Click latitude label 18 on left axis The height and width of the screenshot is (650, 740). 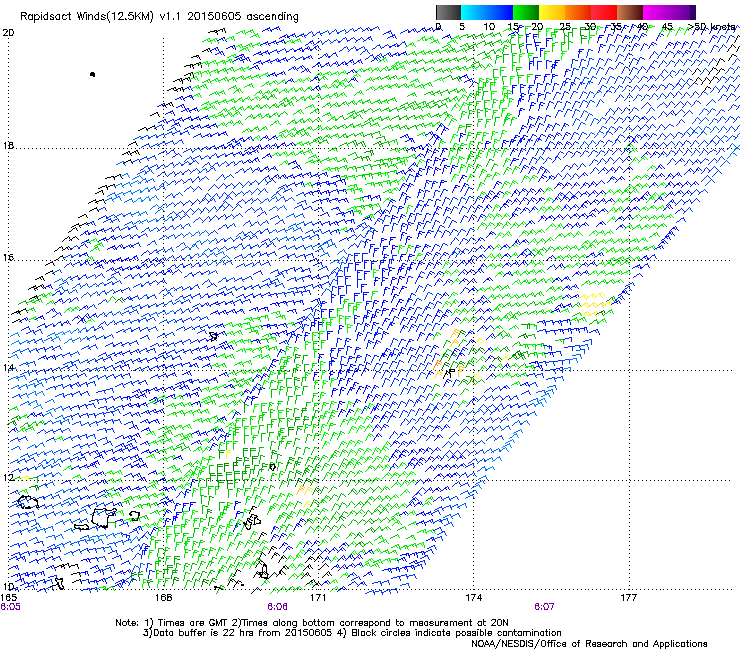8,146
